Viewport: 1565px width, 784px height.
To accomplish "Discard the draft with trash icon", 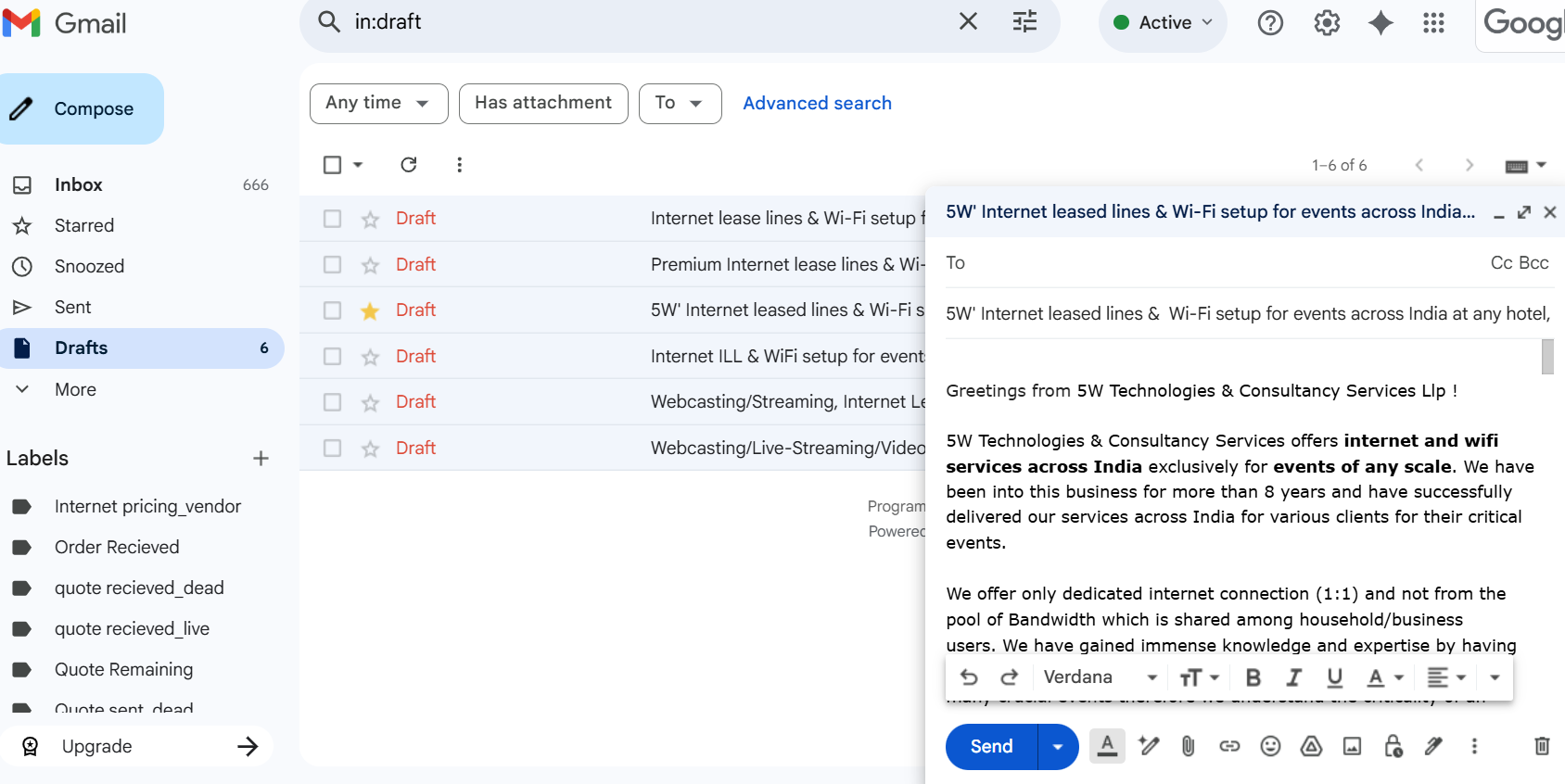I will [x=1542, y=746].
